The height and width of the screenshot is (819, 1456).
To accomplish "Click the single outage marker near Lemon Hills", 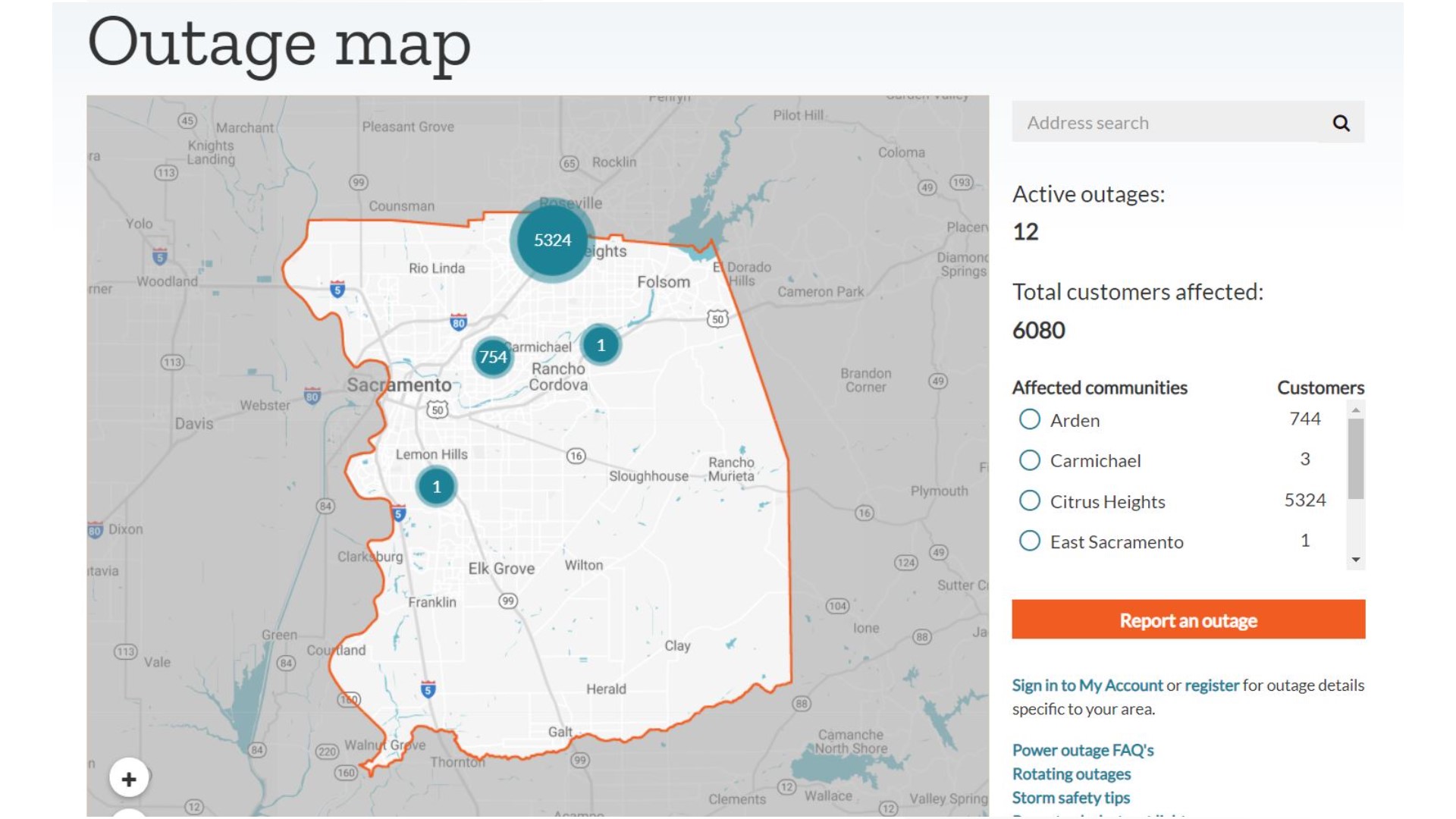I will (436, 487).
